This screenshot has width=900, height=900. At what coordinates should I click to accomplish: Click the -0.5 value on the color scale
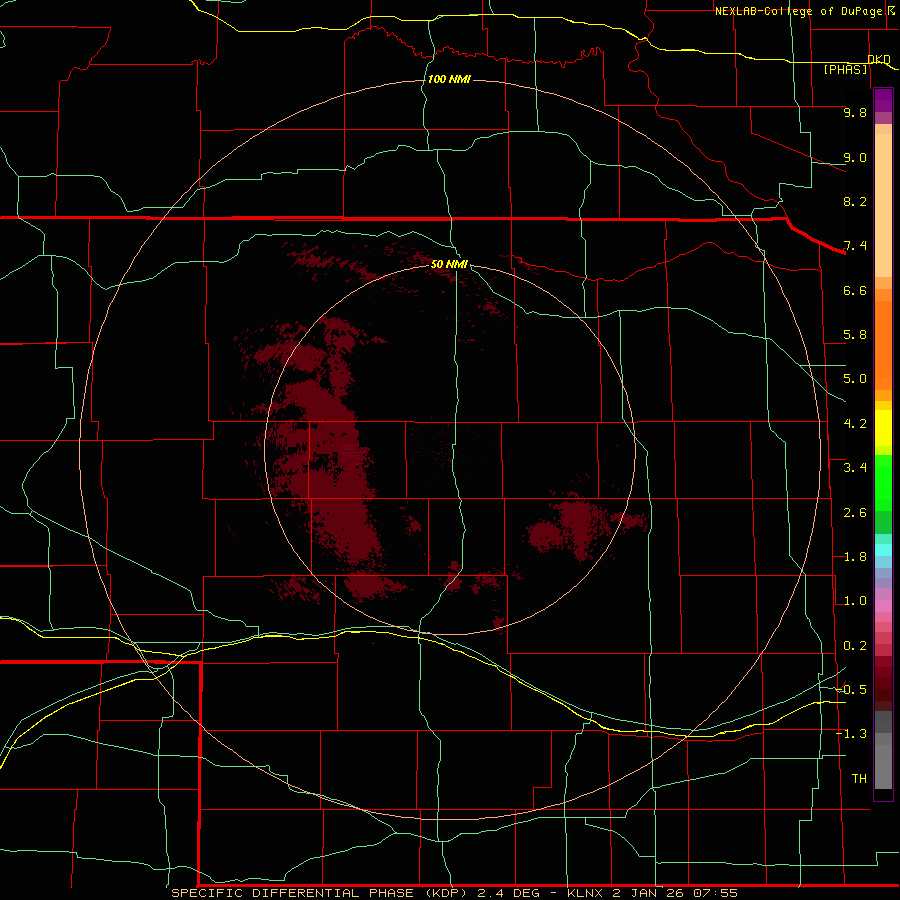pyautogui.click(x=851, y=690)
